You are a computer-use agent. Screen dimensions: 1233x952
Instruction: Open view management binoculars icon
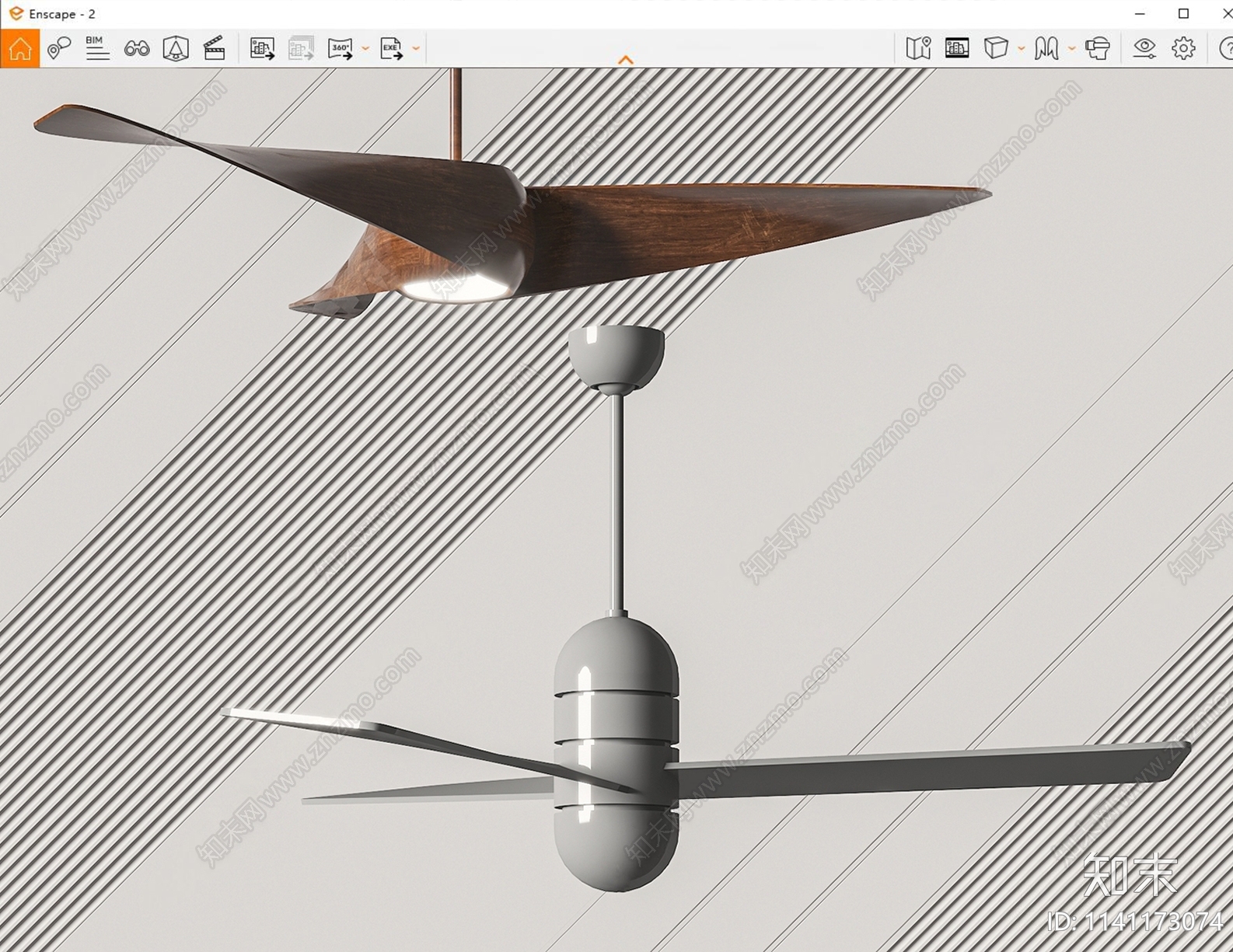point(137,49)
